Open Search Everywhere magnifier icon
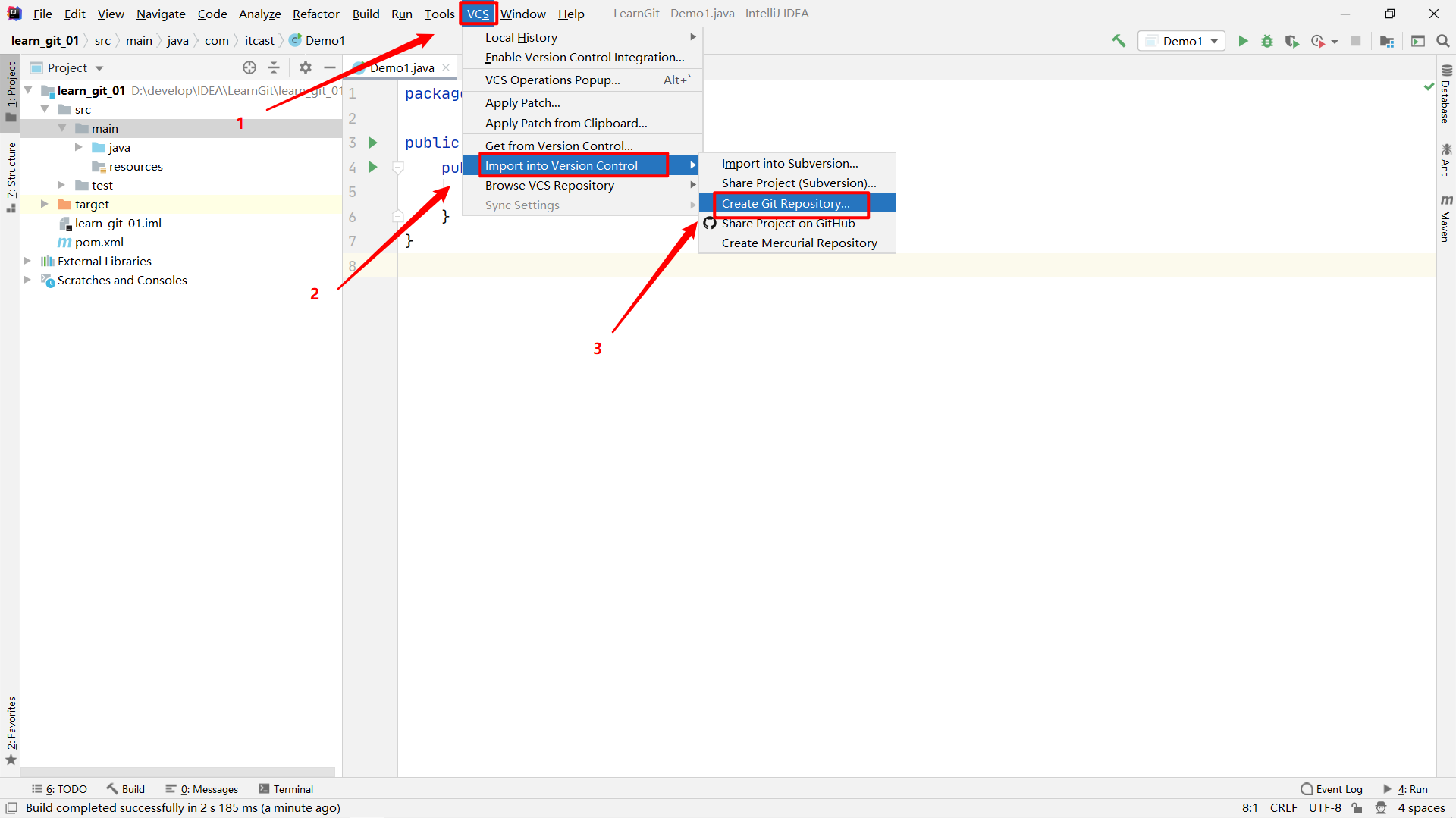This screenshot has height=818, width=1456. coord(1443,41)
